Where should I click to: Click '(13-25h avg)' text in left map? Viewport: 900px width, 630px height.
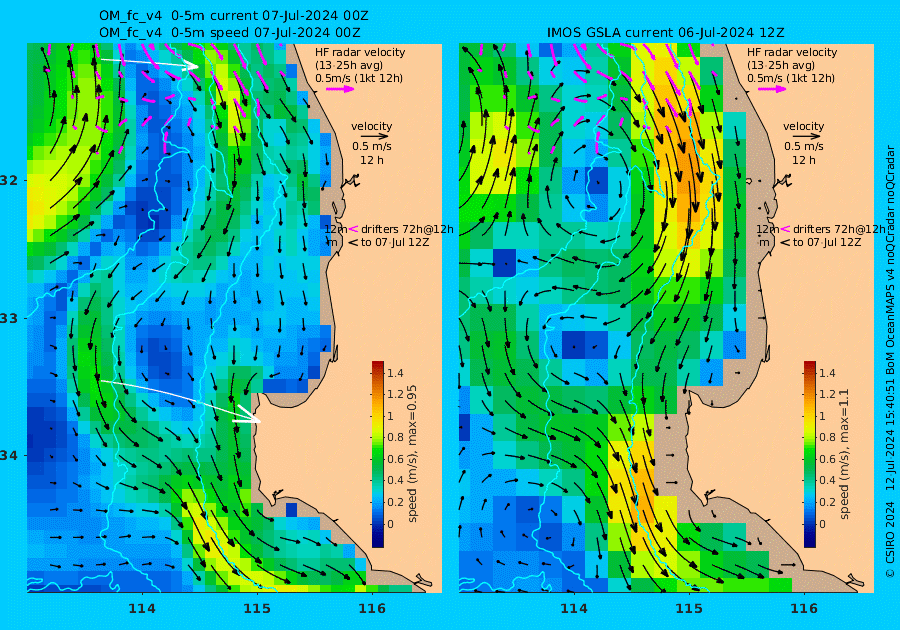coord(348,65)
